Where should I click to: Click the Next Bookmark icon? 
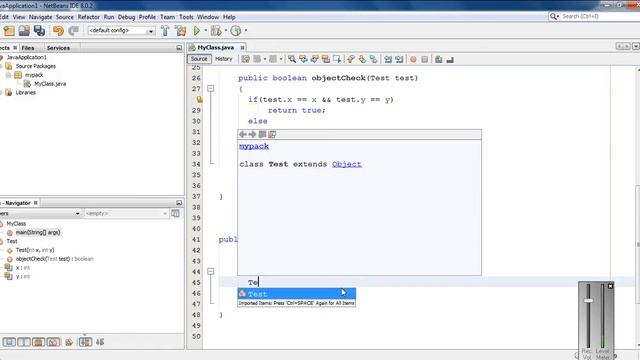pos(362,59)
